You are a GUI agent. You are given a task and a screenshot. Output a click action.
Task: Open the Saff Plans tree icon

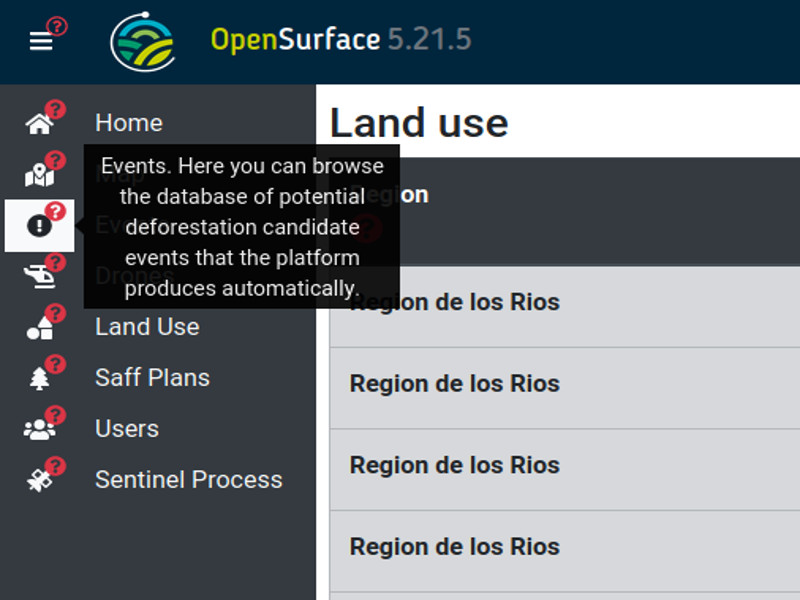pos(39,379)
